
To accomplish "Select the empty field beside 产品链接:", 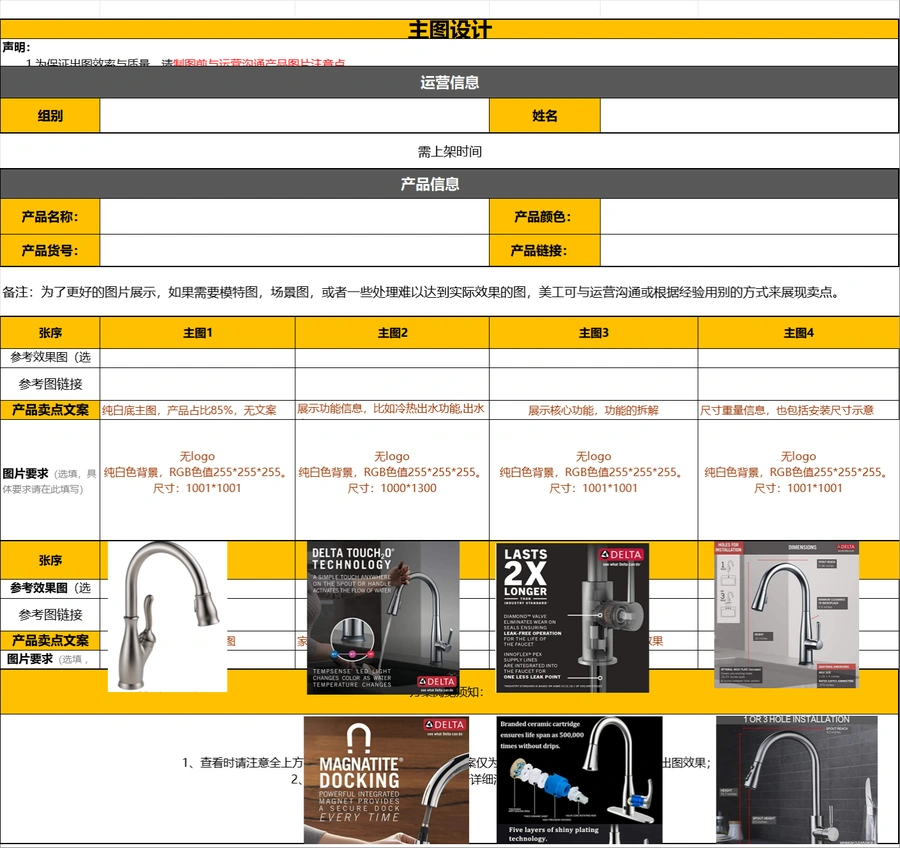I will coord(750,250).
